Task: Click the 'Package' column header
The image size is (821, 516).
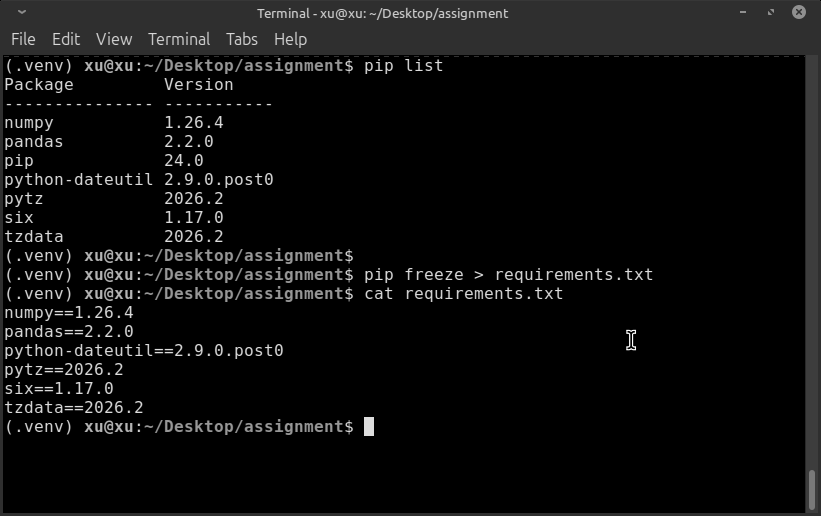Action: (x=39, y=85)
